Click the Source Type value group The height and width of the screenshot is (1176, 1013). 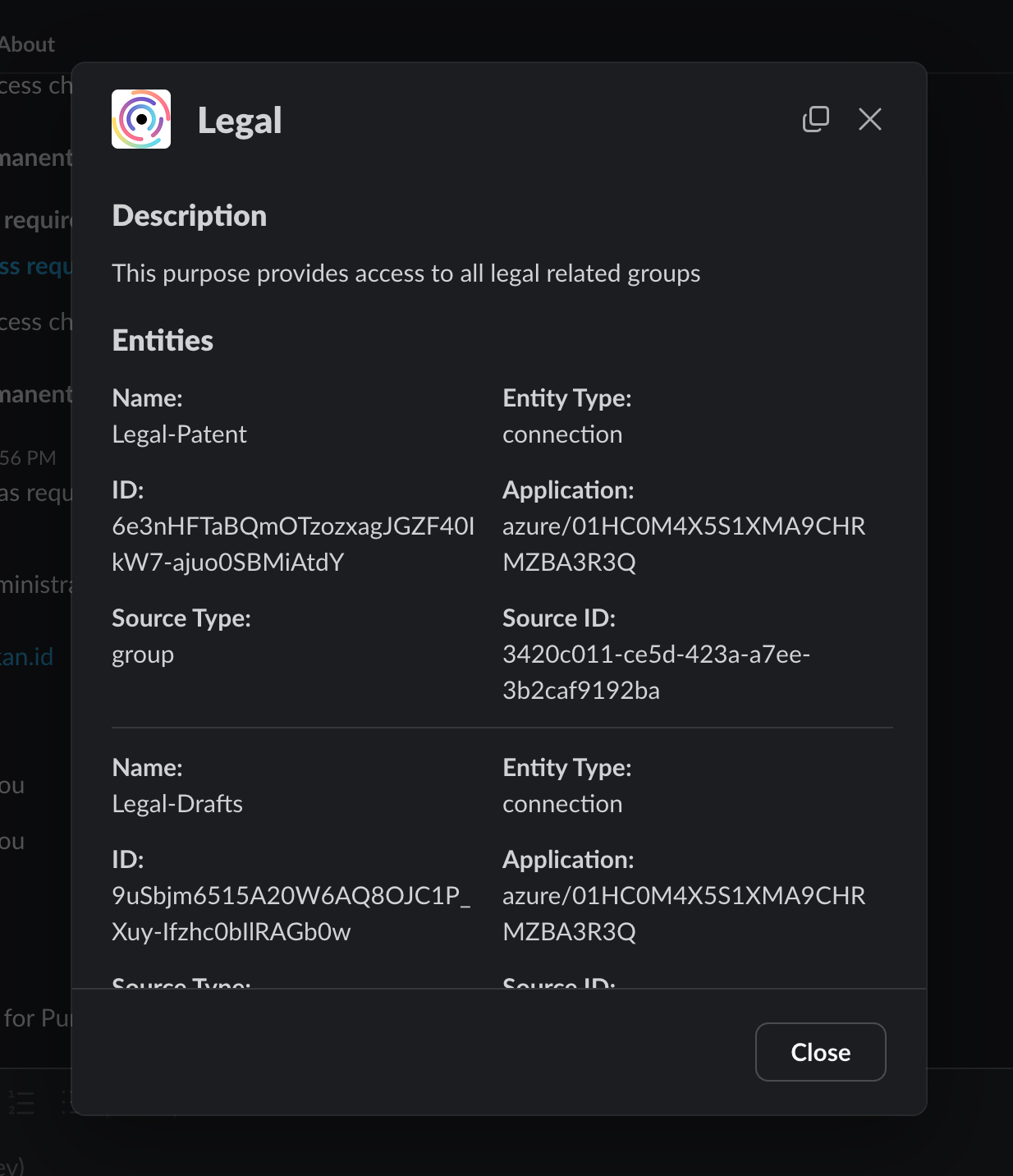click(x=143, y=655)
